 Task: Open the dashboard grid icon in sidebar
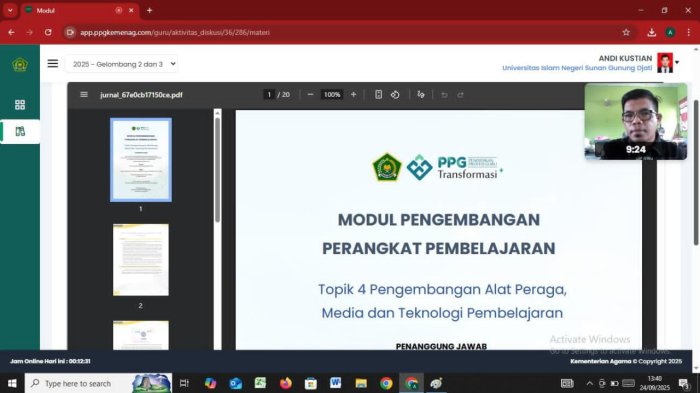tap(20, 105)
